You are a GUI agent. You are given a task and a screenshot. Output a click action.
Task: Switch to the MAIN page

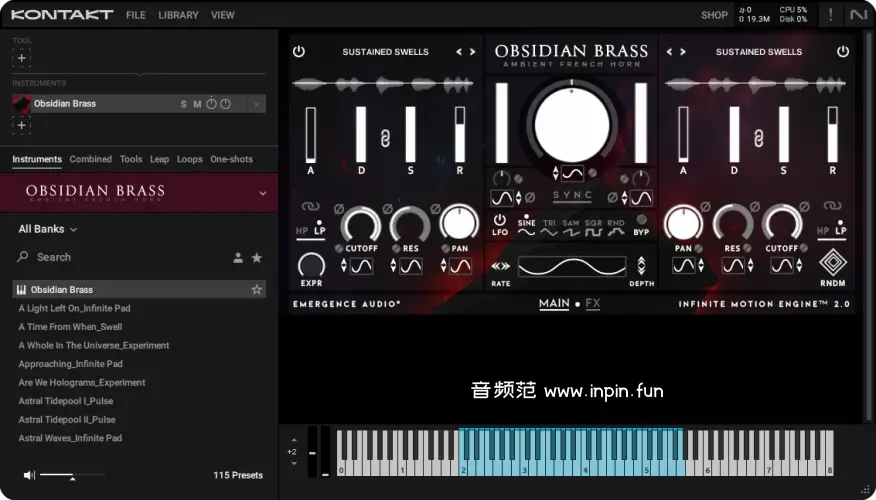(554, 303)
